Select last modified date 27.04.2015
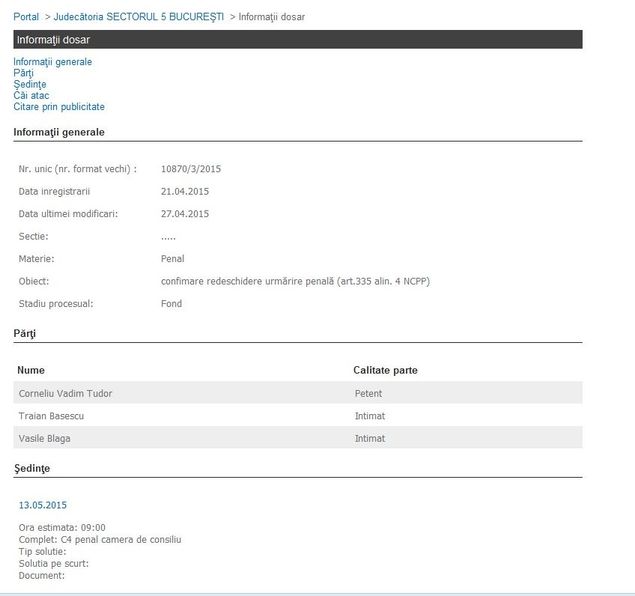Screen dimensions: 635x596 (185, 214)
